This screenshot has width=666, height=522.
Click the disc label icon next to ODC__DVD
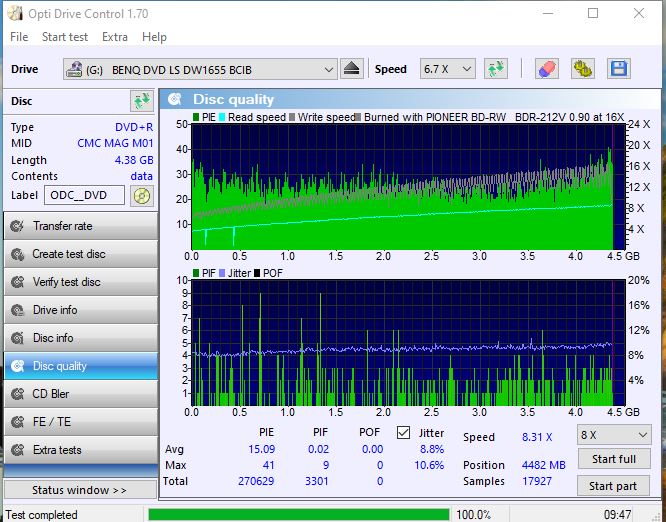(143, 195)
